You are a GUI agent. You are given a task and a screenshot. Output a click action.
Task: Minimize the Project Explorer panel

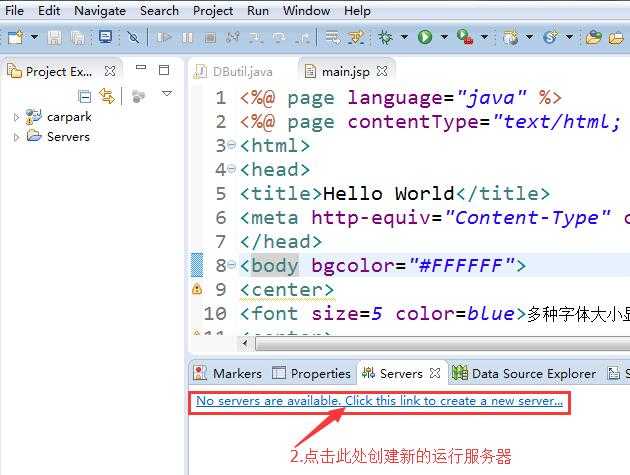click(141, 67)
